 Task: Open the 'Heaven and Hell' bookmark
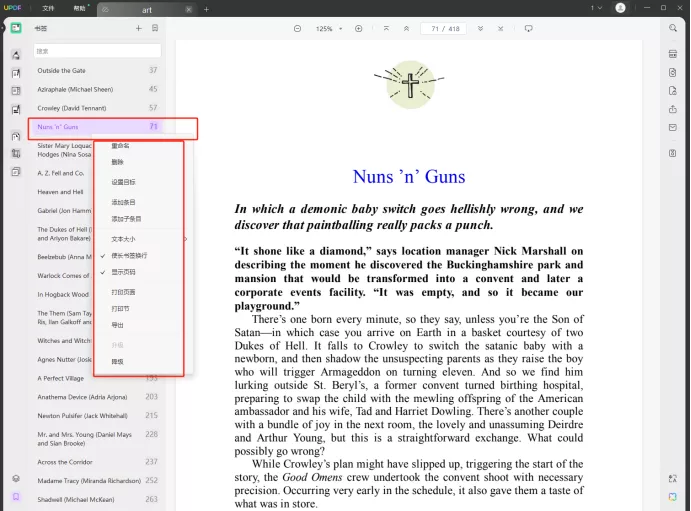click(x=60, y=192)
